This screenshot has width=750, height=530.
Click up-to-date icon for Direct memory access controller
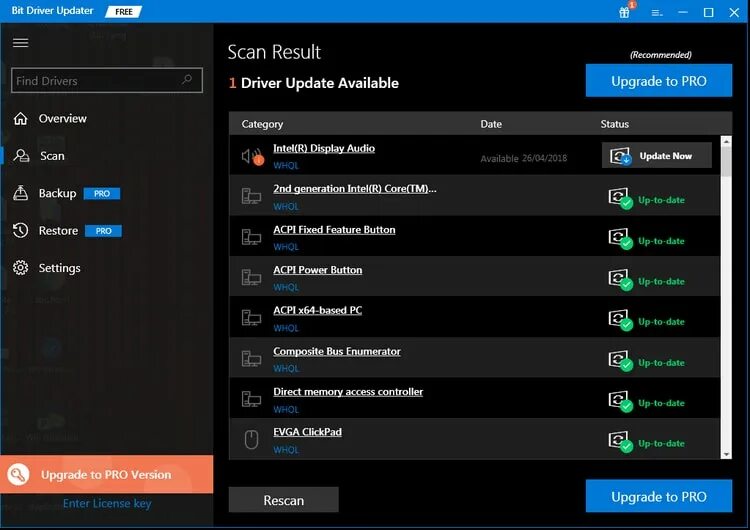pos(620,401)
